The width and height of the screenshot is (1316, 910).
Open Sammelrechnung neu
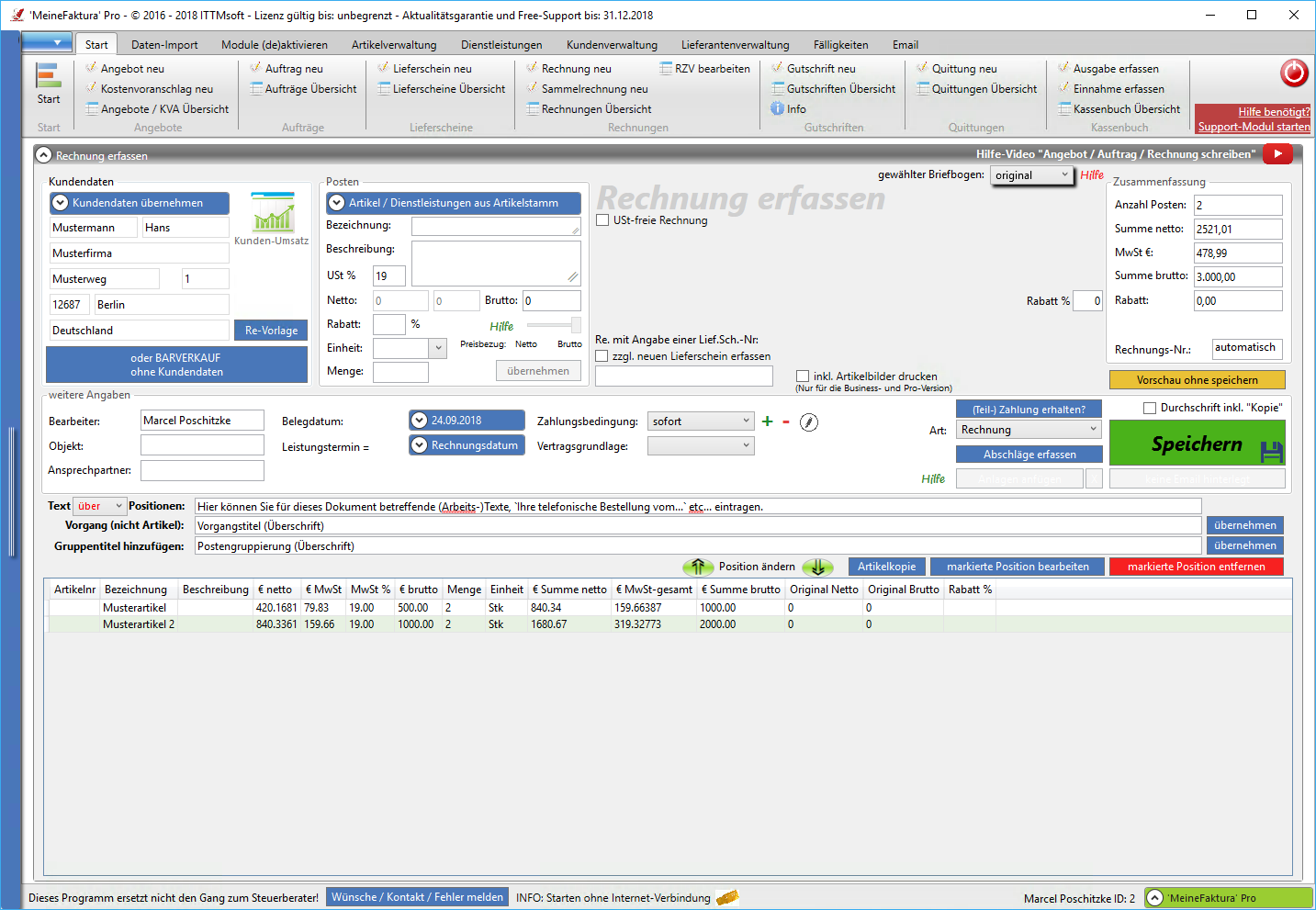(587, 88)
